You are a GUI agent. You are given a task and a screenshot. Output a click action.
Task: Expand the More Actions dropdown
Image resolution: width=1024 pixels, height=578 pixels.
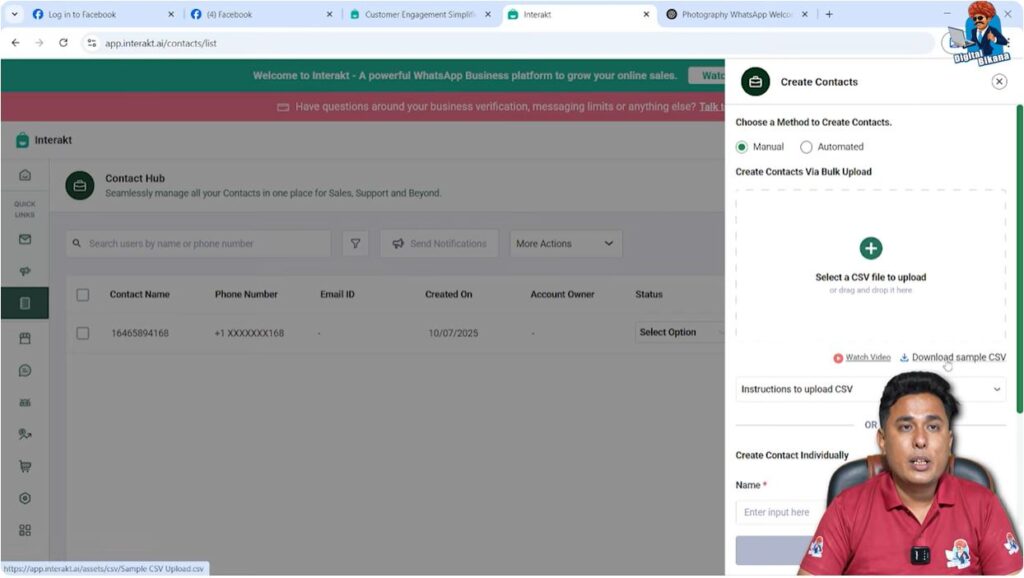pos(566,244)
